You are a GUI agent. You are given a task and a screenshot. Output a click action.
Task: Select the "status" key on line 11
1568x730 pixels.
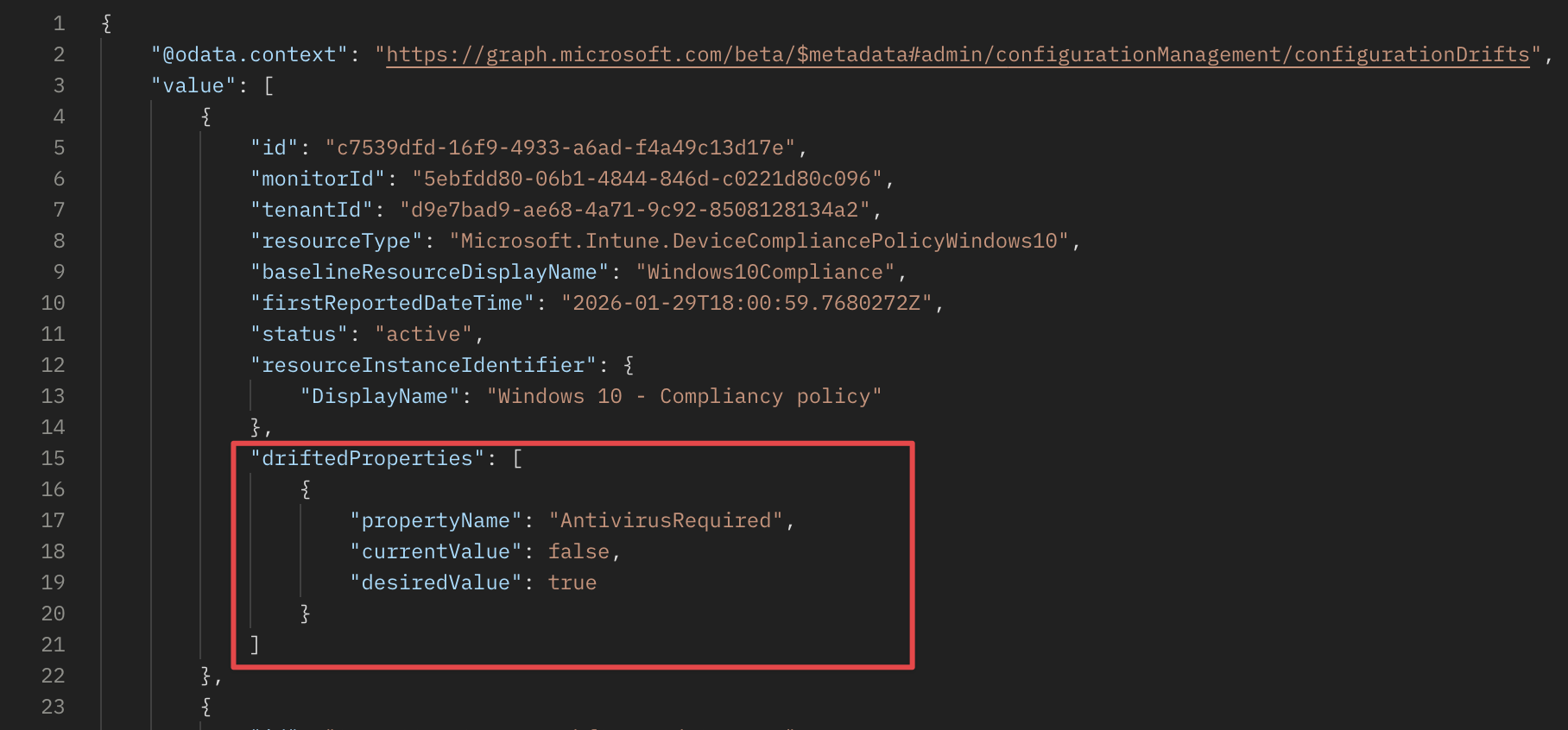pyautogui.click(x=299, y=334)
